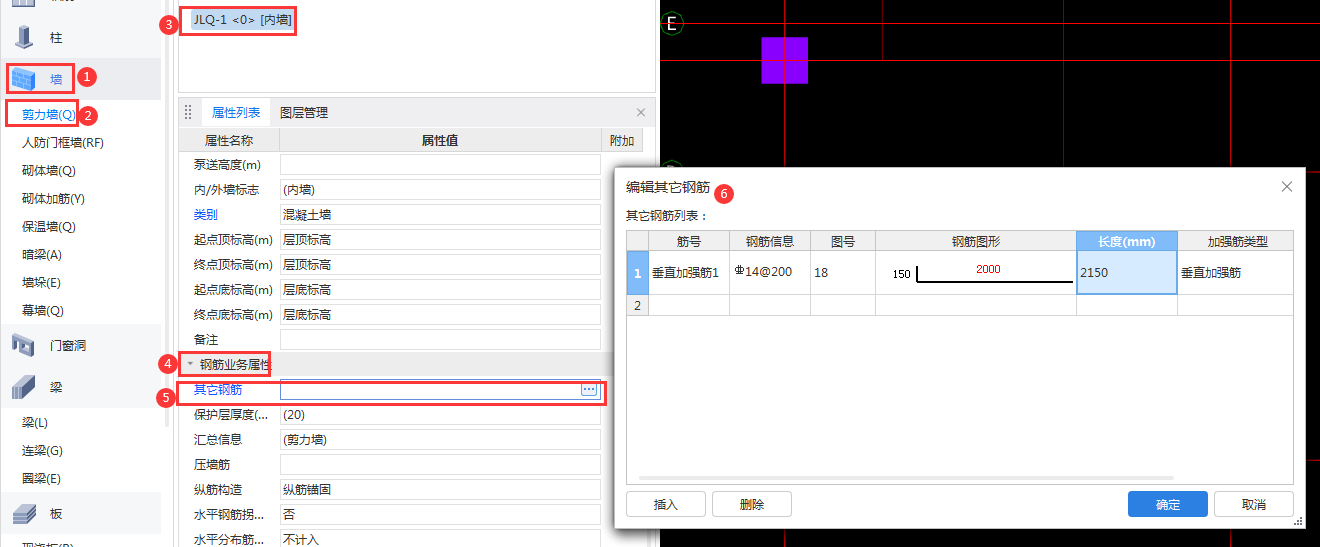Viewport: 1320px width, 547px height.
Task: Click the 其它钢筋 property name
Action: [x=218, y=389]
